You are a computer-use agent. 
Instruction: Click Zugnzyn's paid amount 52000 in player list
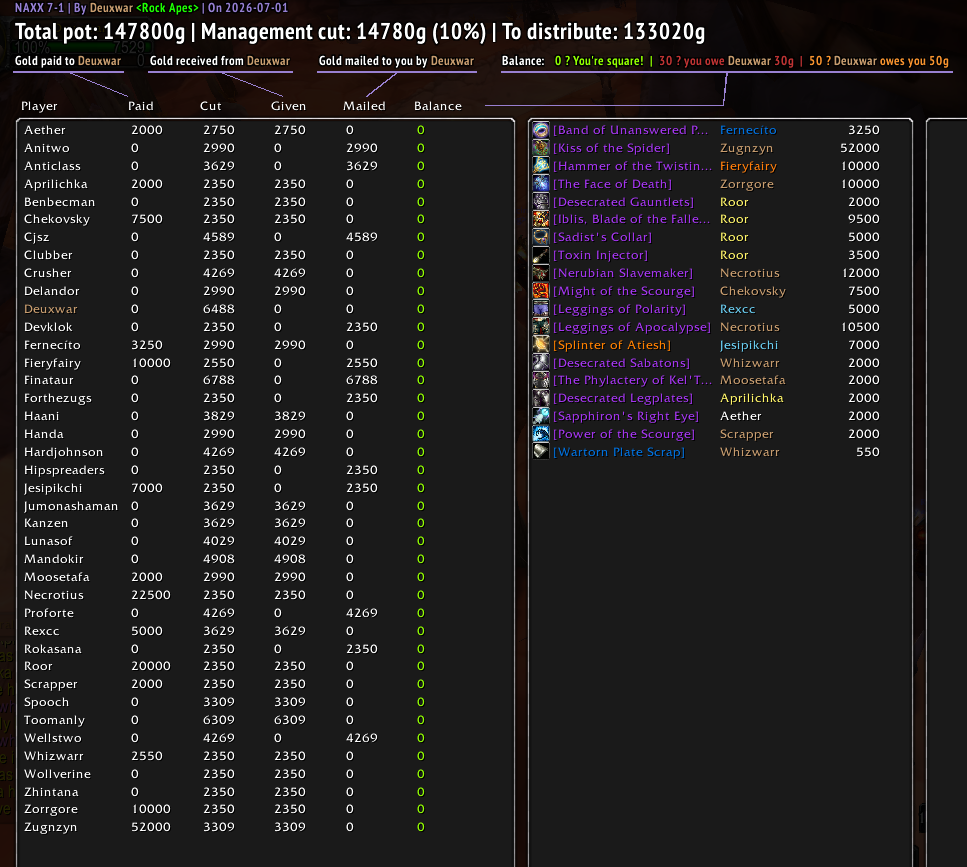tap(150, 827)
